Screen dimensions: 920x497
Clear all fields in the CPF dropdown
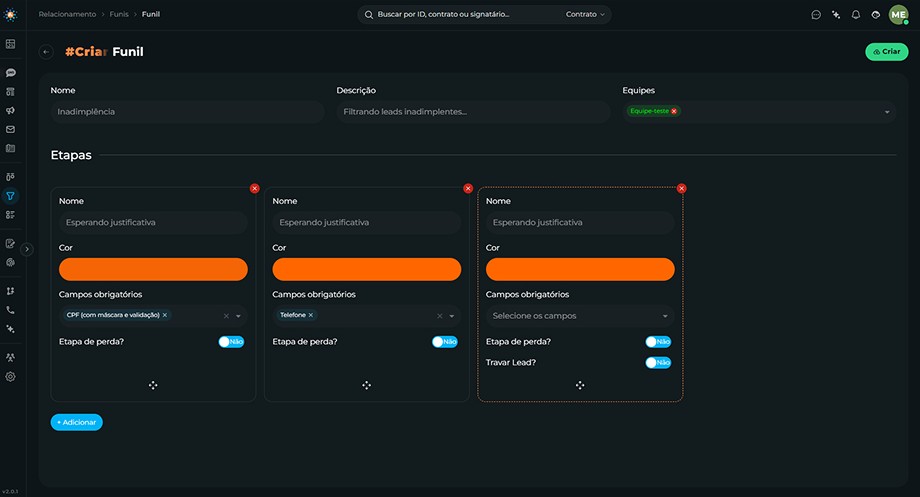[x=226, y=316]
